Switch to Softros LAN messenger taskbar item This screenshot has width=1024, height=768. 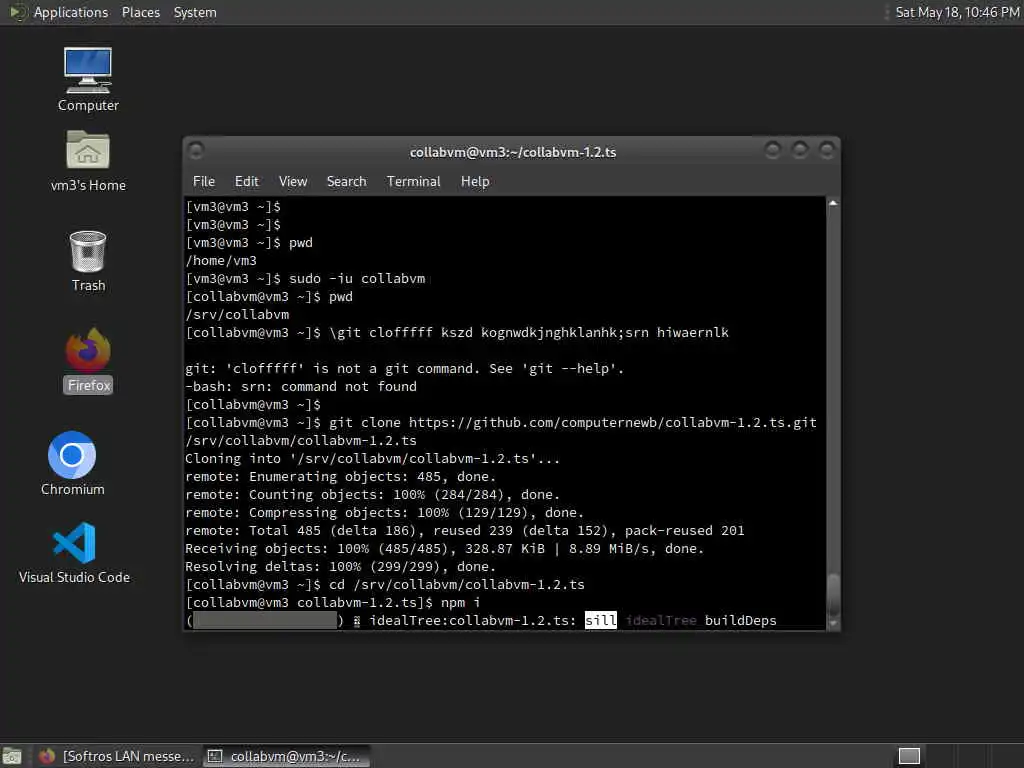click(116, 756)
